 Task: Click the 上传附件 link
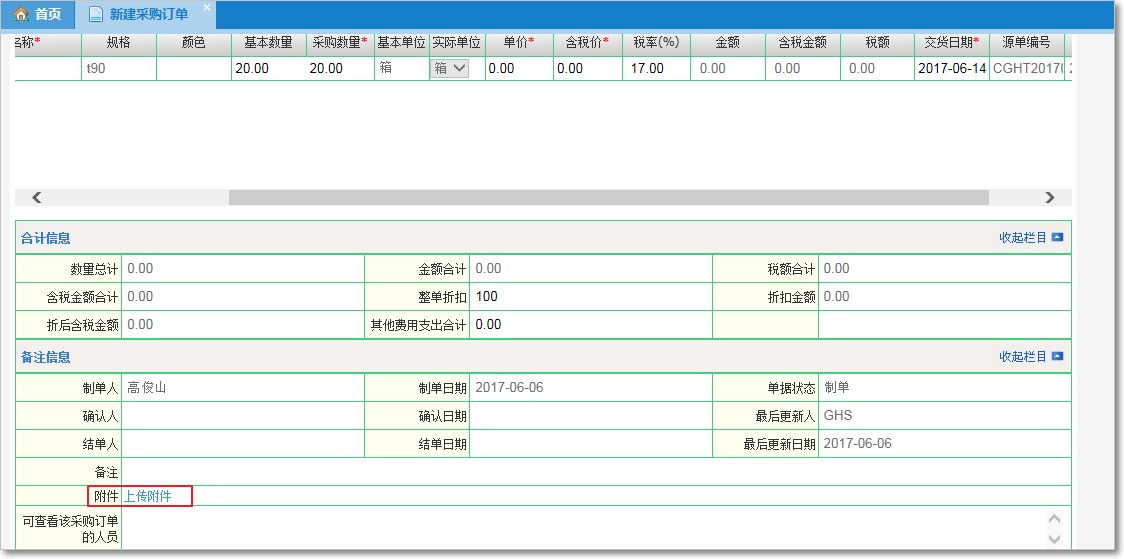coord(147,497)
